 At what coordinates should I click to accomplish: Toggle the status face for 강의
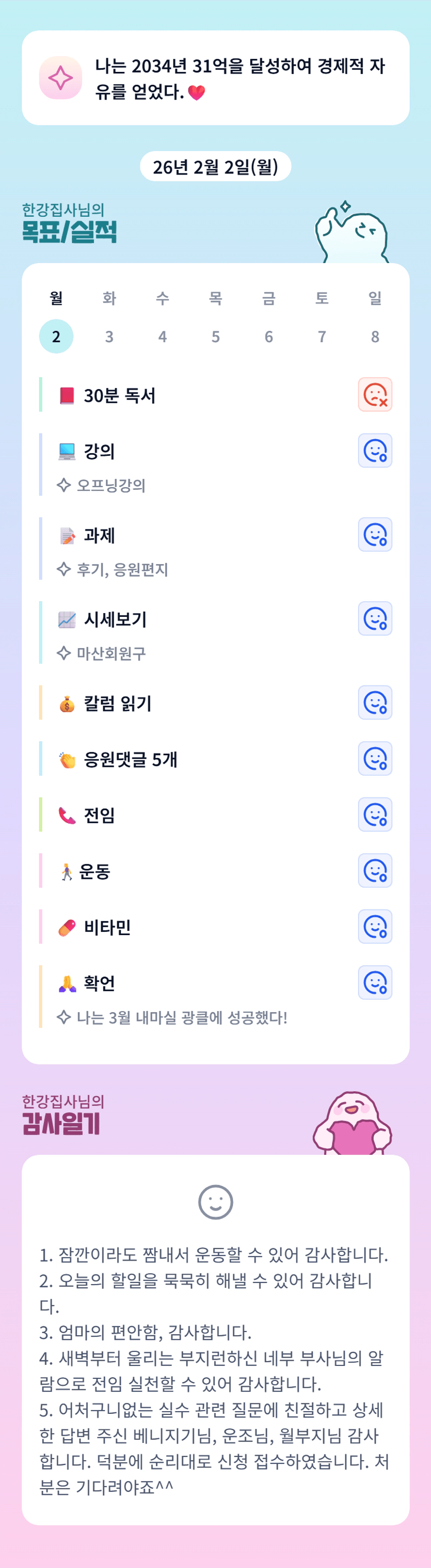(375, 451)
